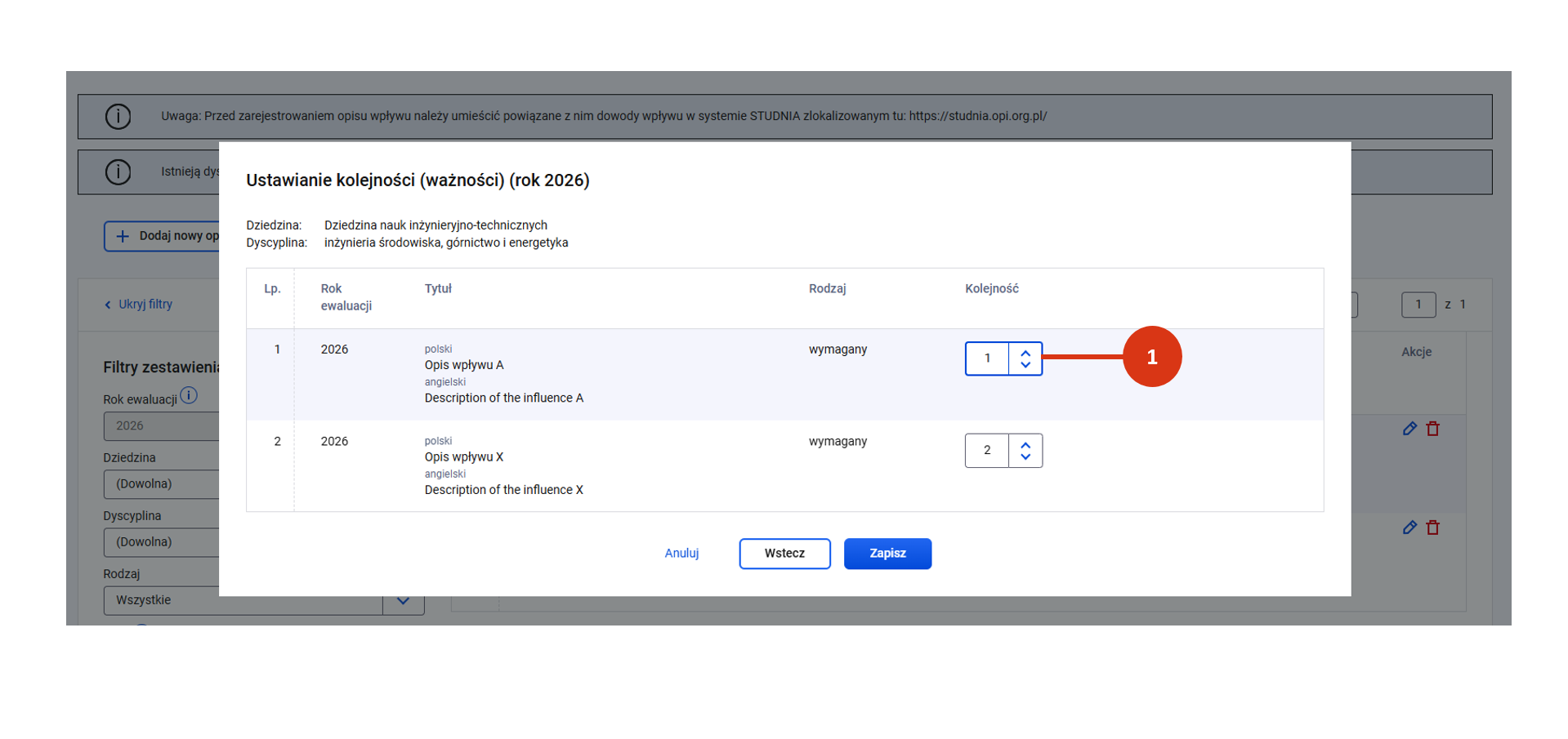
Task: Increase order value for Opis wpływu A
Action: click(1025, 353)
